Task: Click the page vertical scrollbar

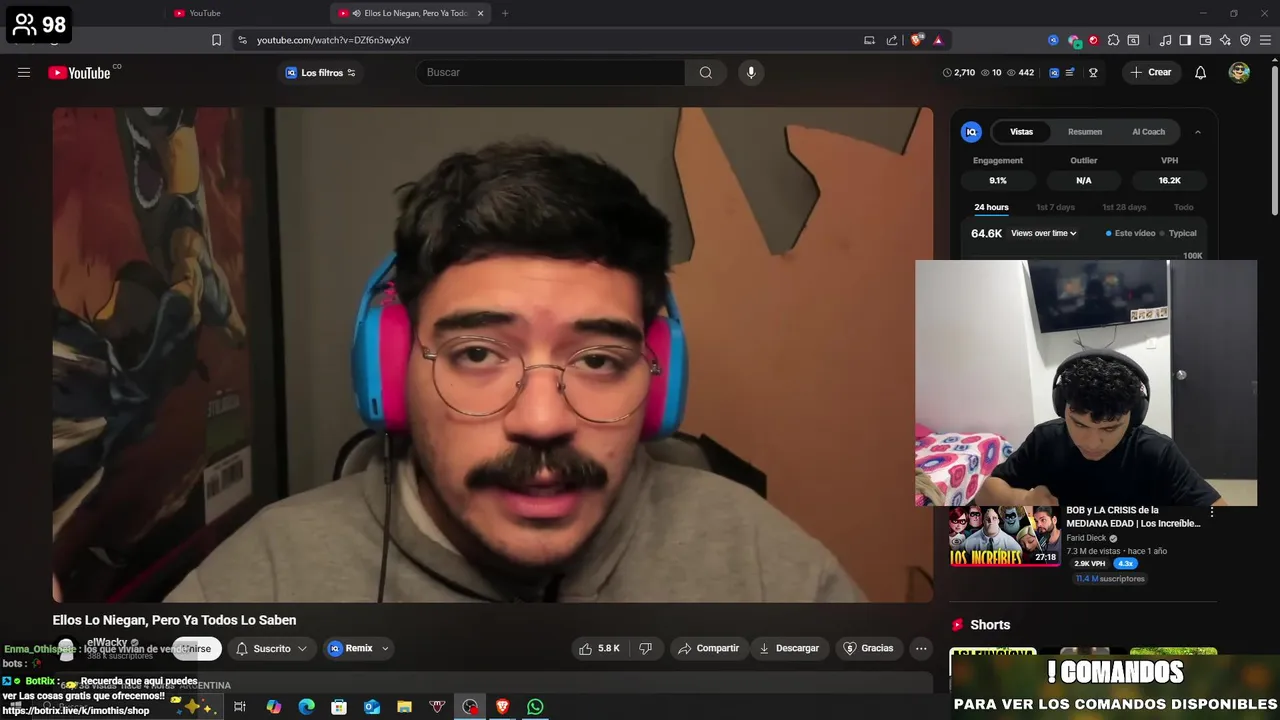Action: tap(1274, 140)
